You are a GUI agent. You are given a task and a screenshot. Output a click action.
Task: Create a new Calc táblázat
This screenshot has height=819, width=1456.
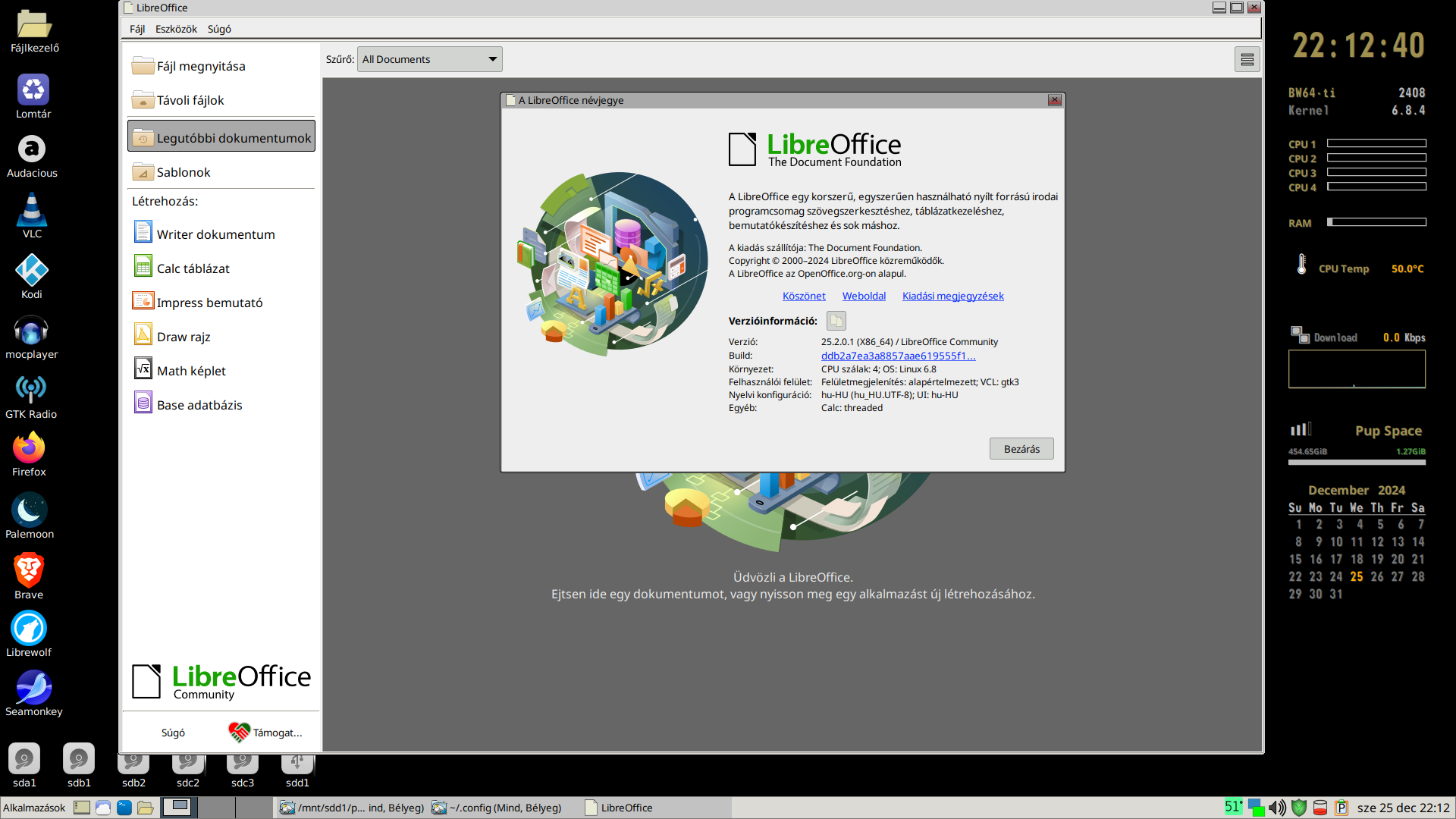tap(221, 268)
